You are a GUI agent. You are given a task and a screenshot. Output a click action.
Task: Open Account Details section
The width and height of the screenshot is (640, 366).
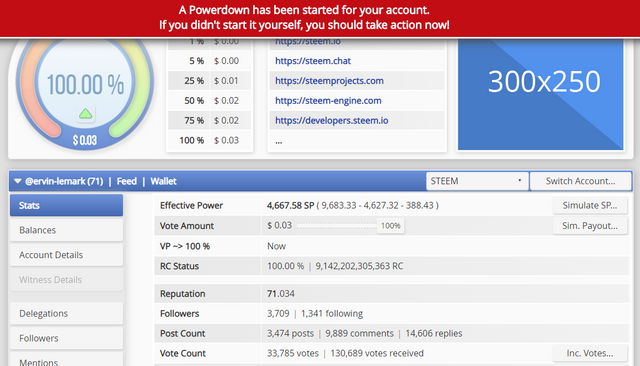67,255
